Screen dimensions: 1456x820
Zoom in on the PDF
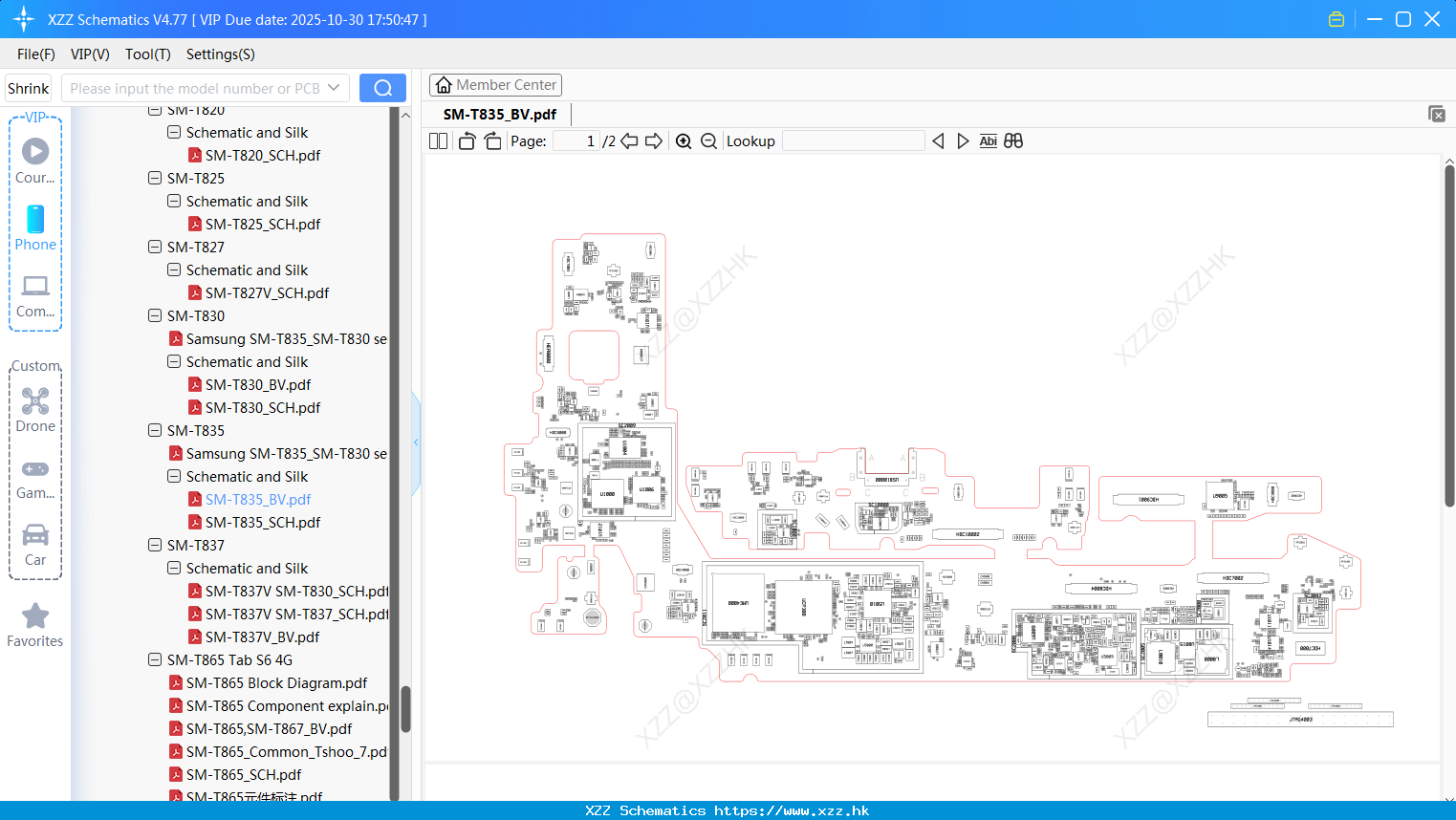tap(684, 141)
